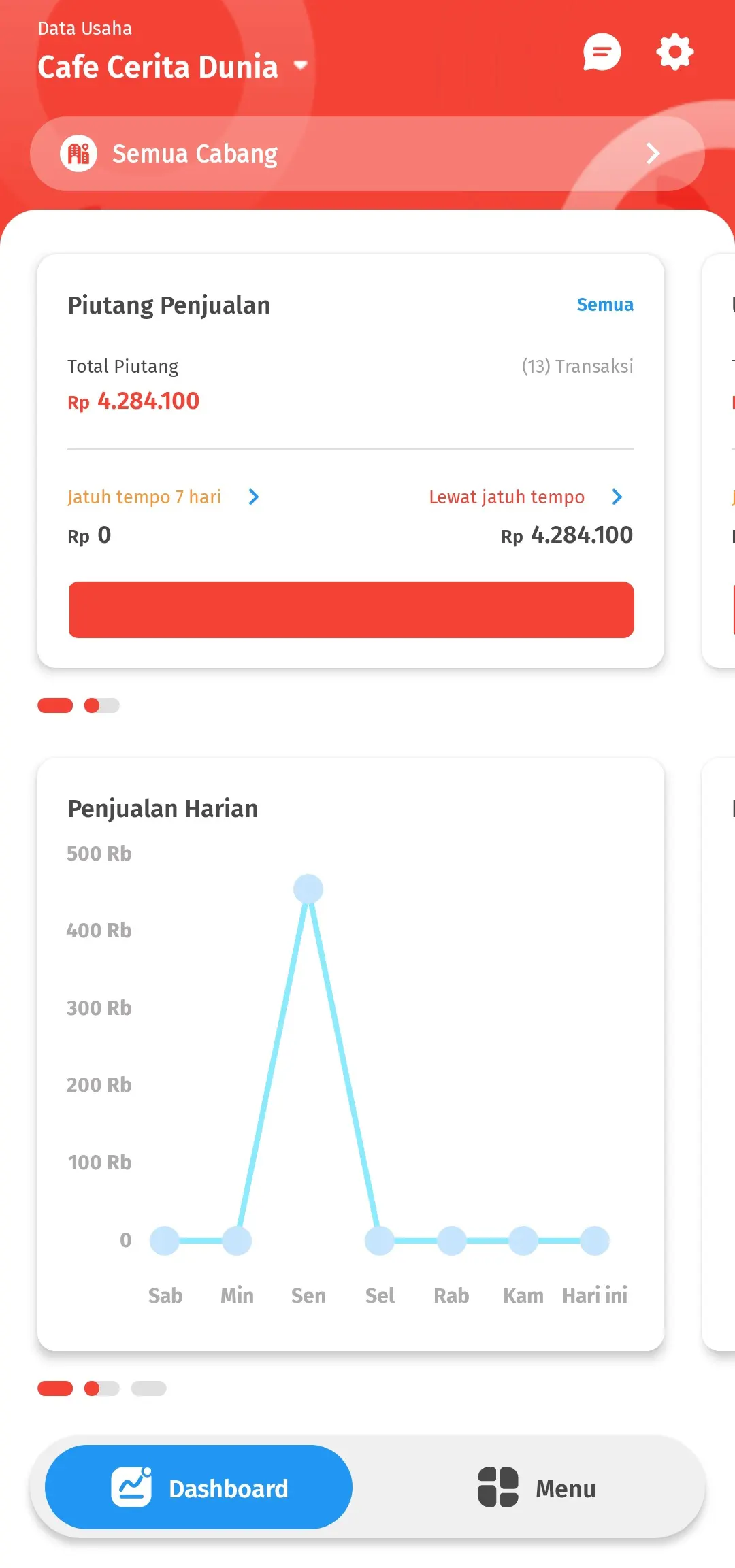Switch to the Menu tab
Screen dimensions: 735x1568
click(538, 1489)
